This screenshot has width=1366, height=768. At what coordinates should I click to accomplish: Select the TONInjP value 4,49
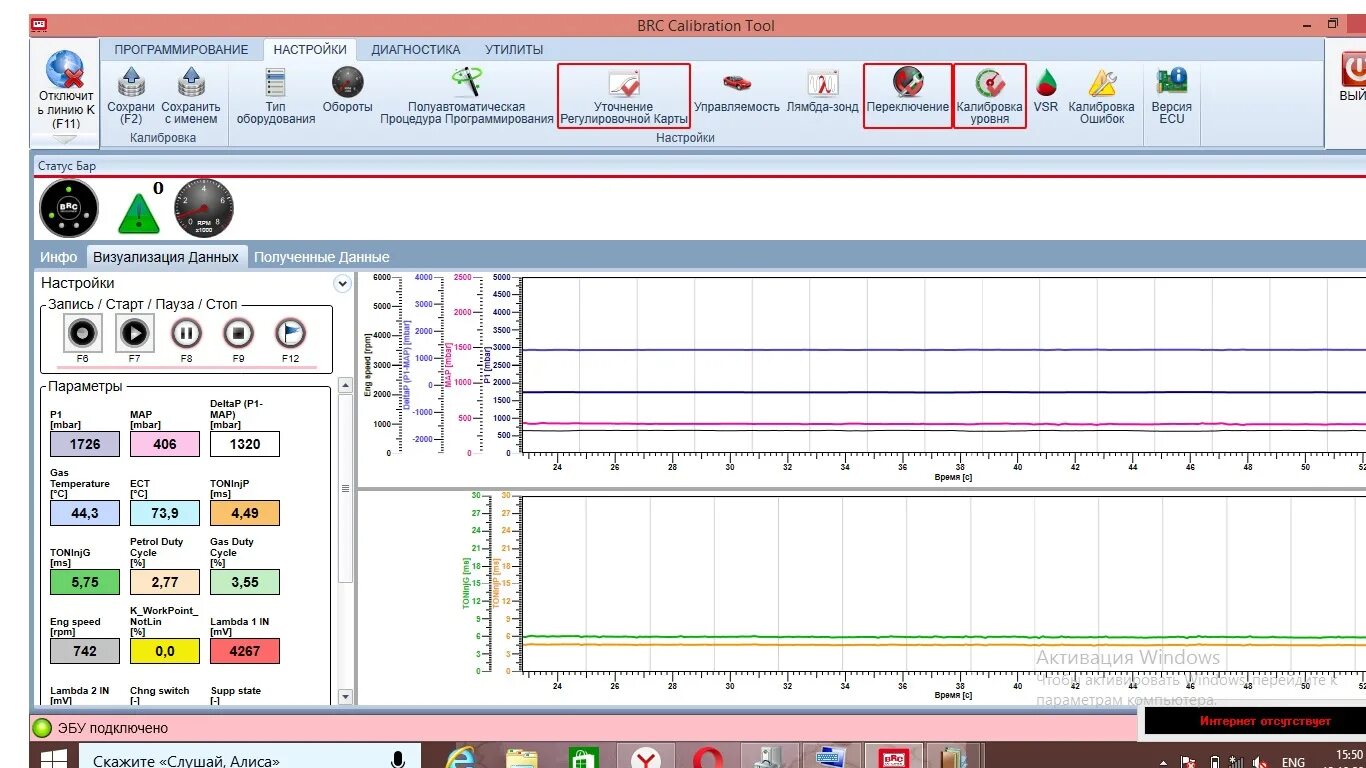[x=245, y=513]
